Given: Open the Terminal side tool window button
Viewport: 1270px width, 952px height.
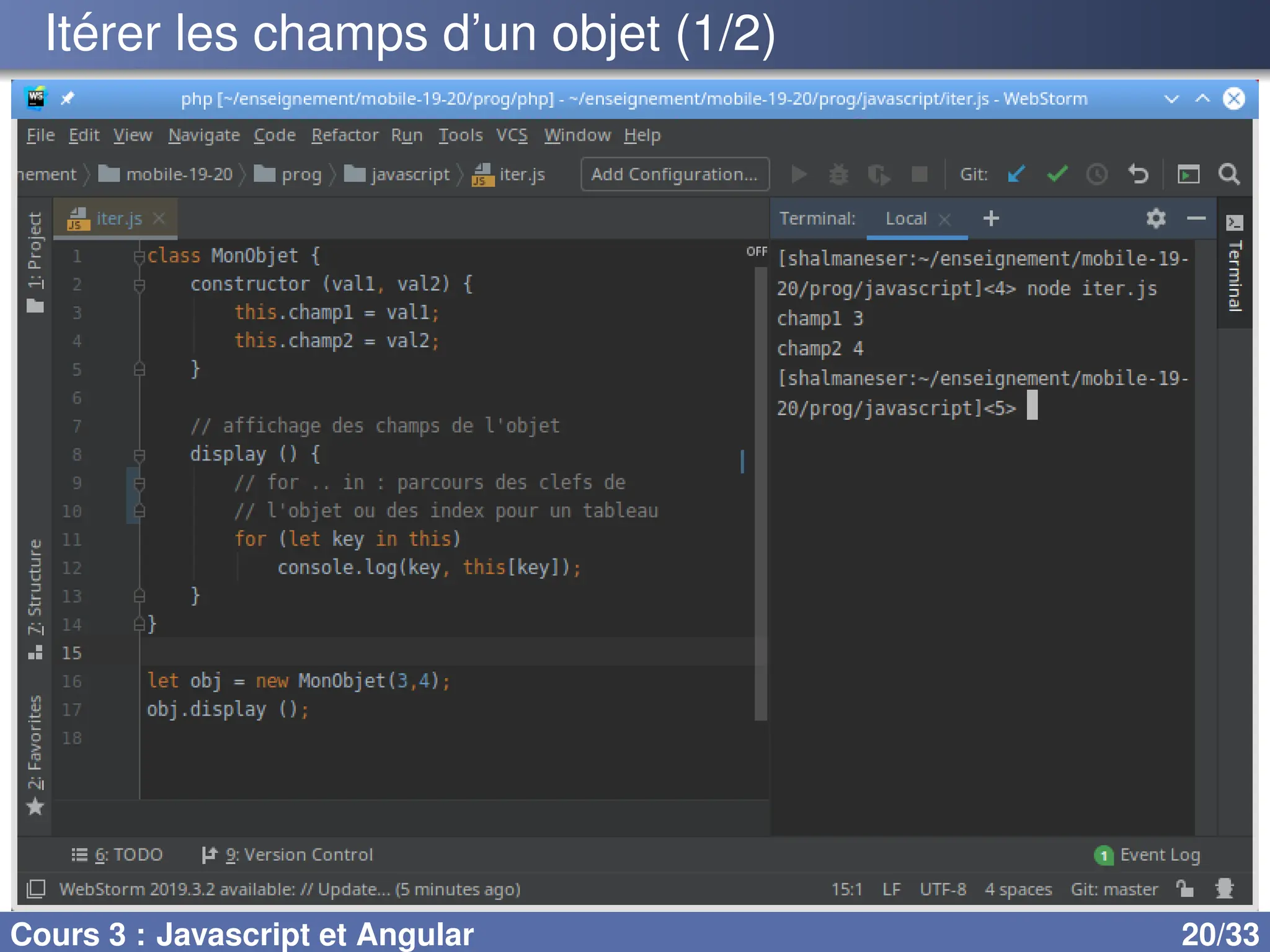Looking at the screenshot, I should (1234, 263).
